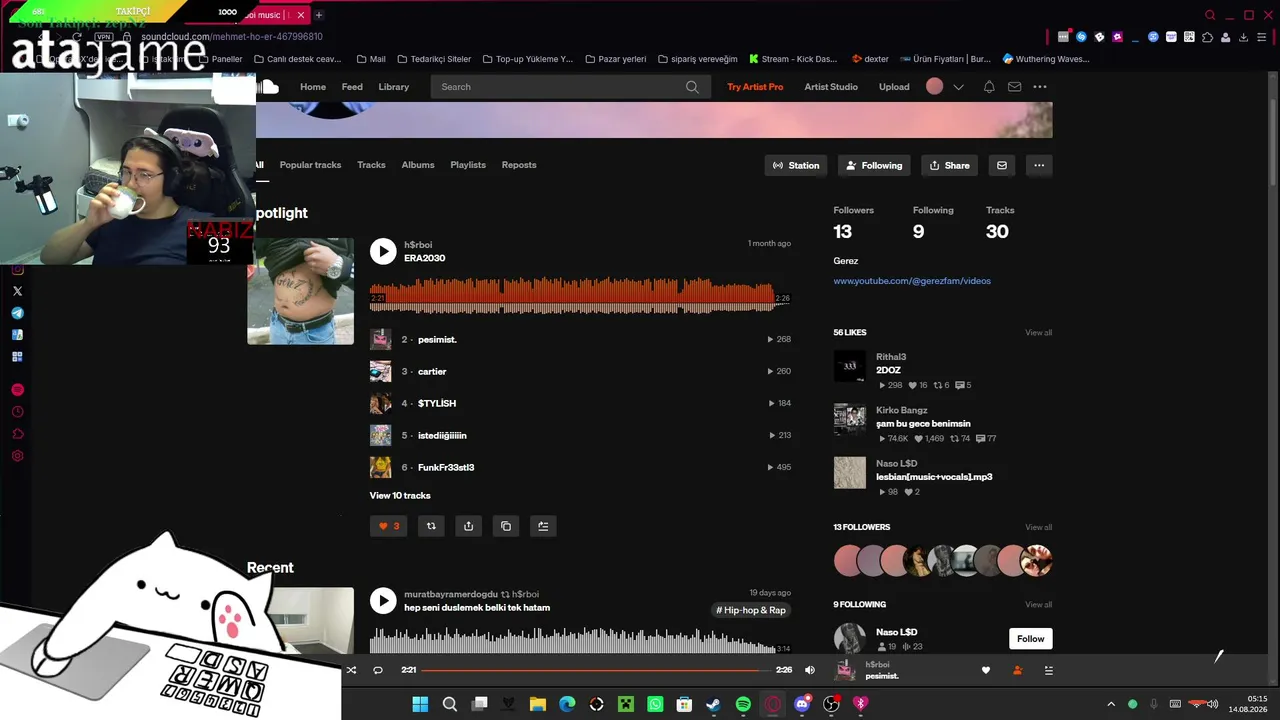Open the gerezfam YouTube link
This screenshot has height=720, width=1280.
[x=912, y=281]
